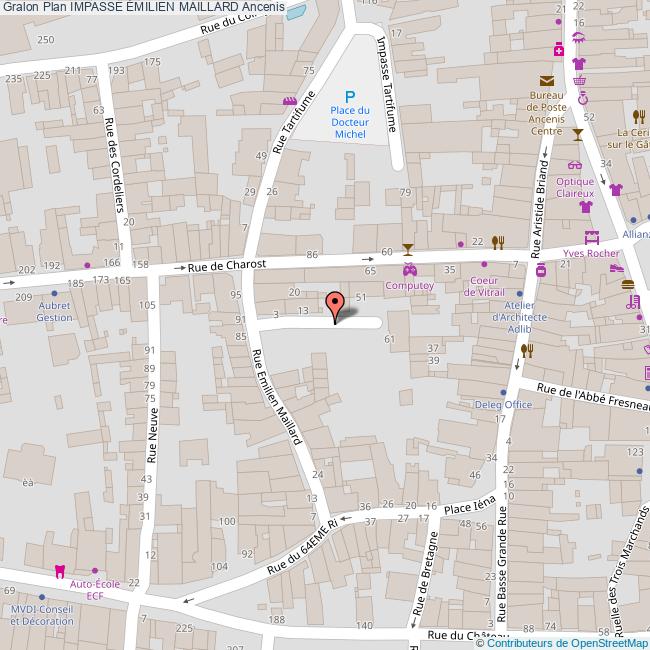Image resolution: width=650 pixels, height=650 pixels.
Task: Click the Computoy gamepad icon
Action: [409, 269]
